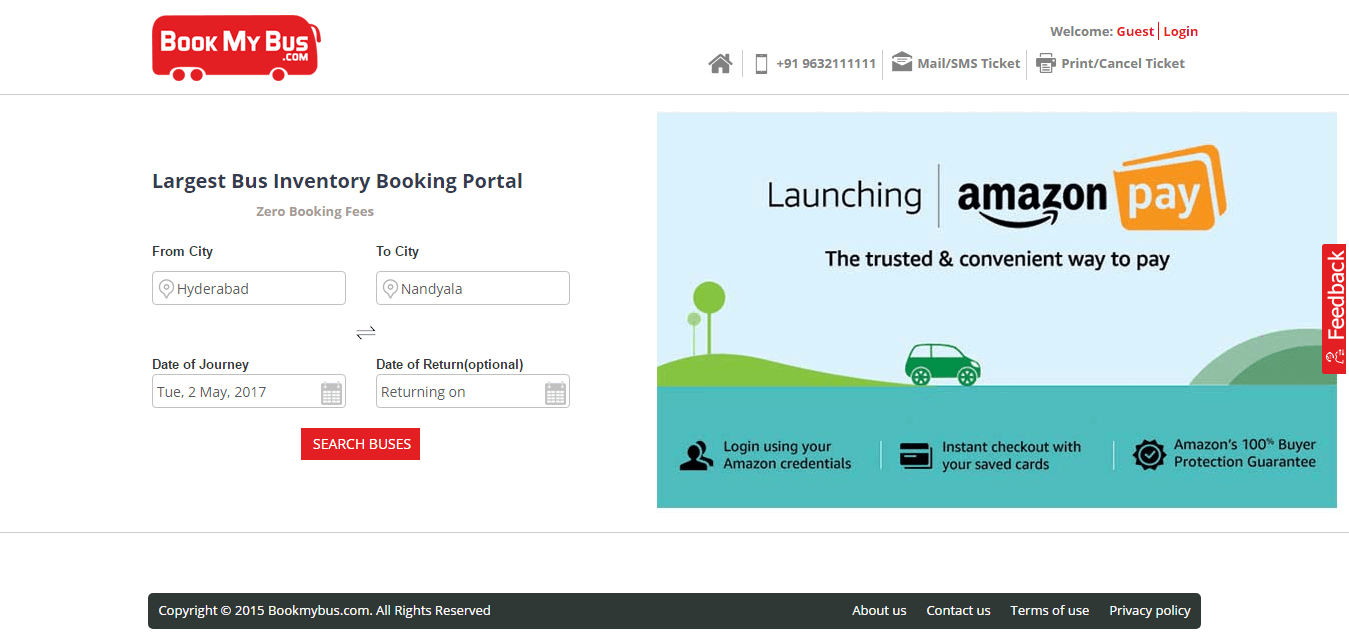The height and width of the screenshot is (644, 1349).
Task: Click the user login icon in banner
Action: point(696,456)
